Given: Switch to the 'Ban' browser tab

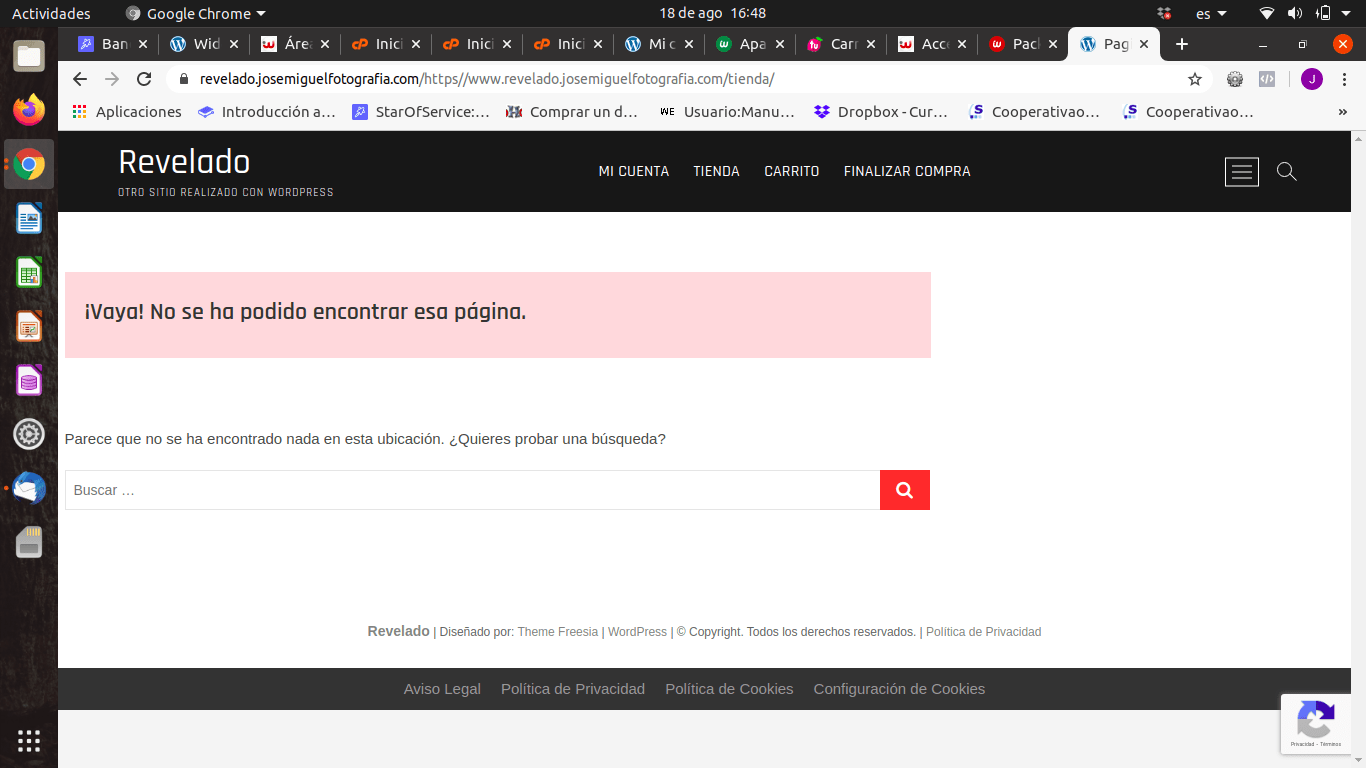Looking at the screenshot, I should (x=113, y=44).
